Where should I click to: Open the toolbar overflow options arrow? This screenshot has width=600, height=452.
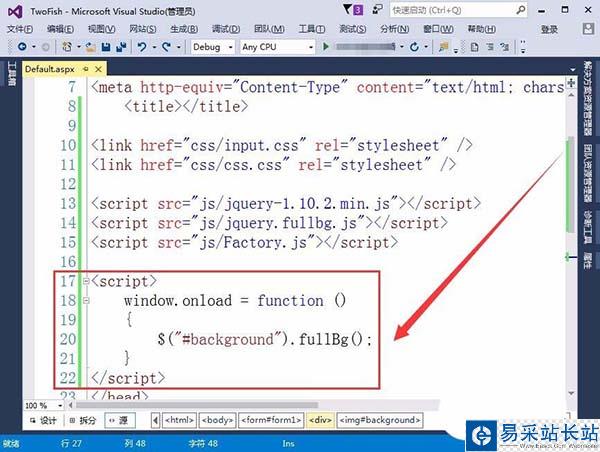point(523,47)
